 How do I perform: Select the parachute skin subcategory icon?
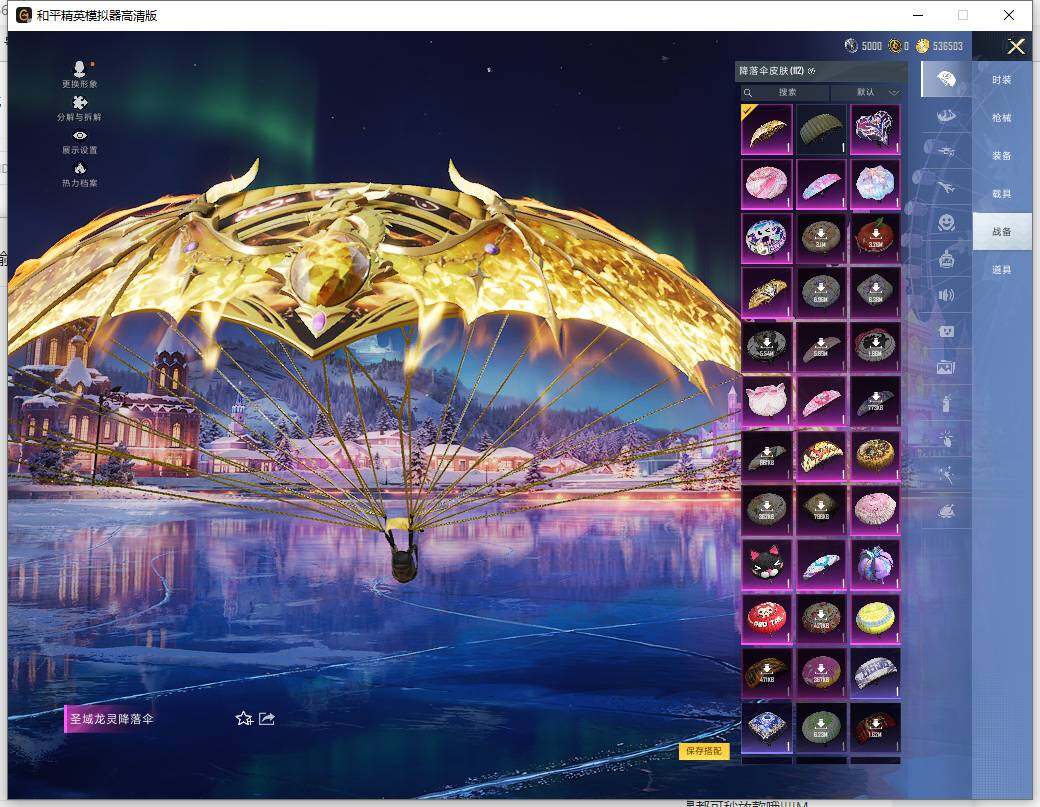pos(945,78)
